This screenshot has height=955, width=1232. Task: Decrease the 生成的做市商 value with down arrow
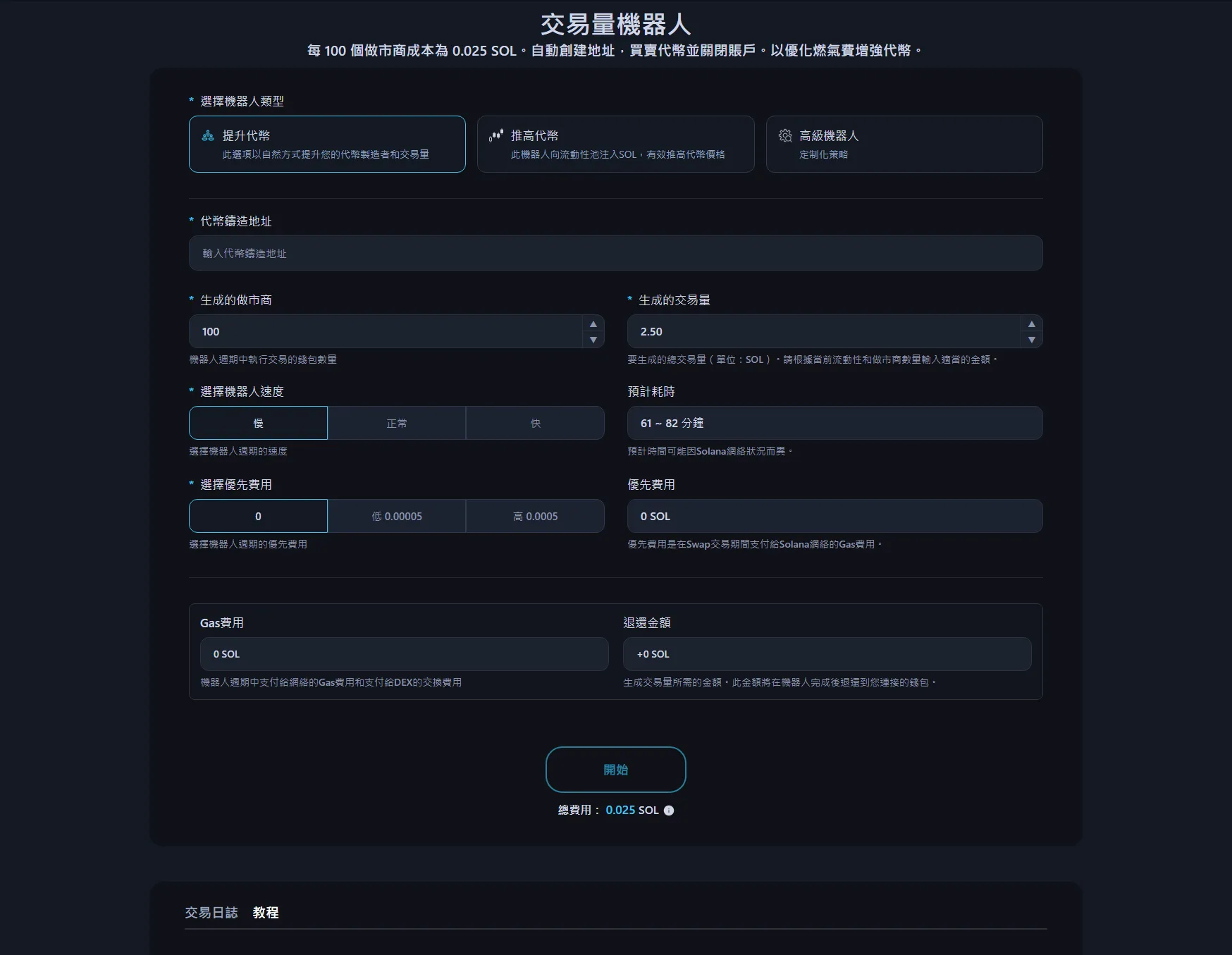(x=593, y=340)
